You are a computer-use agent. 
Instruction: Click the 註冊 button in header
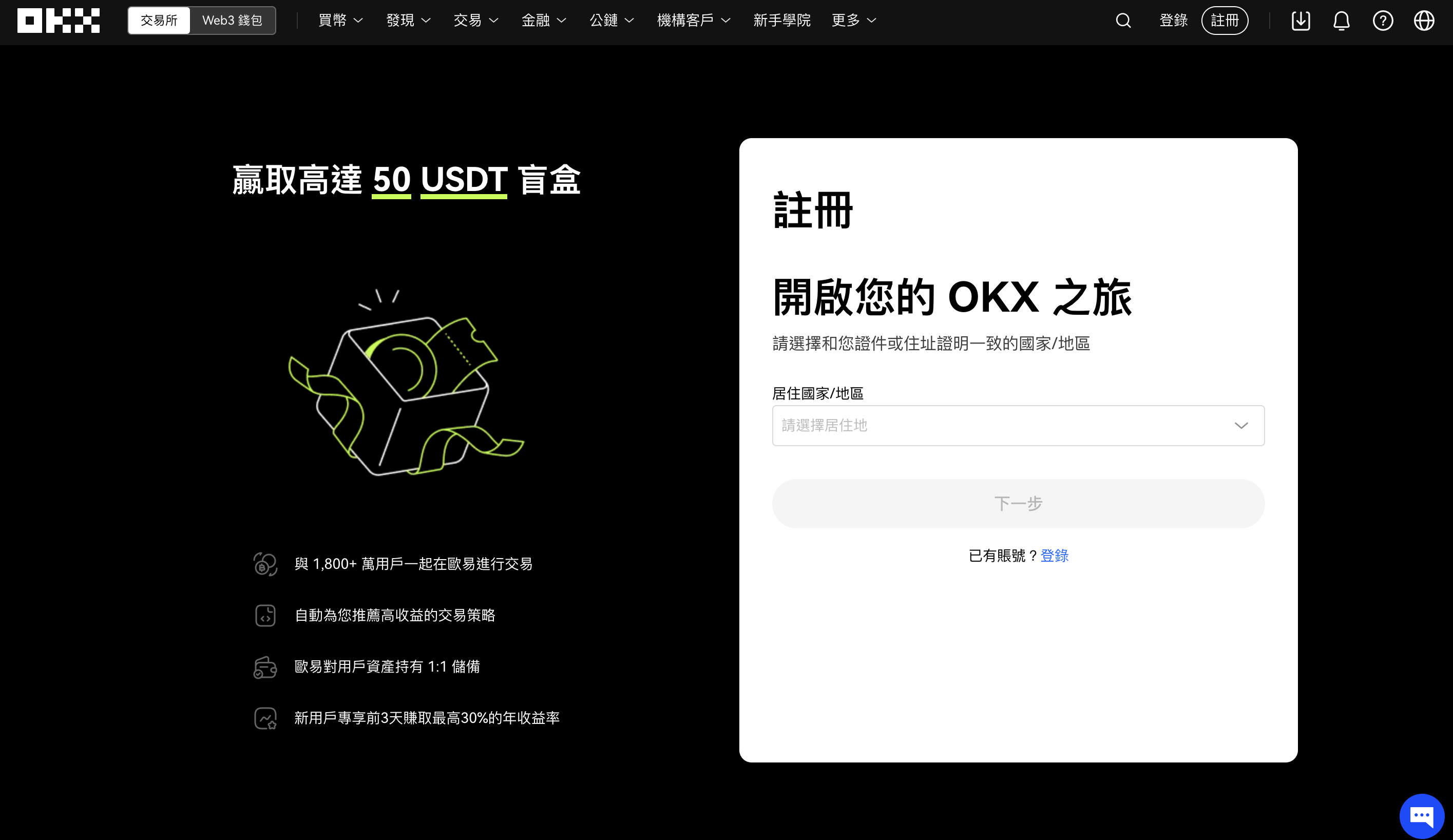click(1225, 21)
